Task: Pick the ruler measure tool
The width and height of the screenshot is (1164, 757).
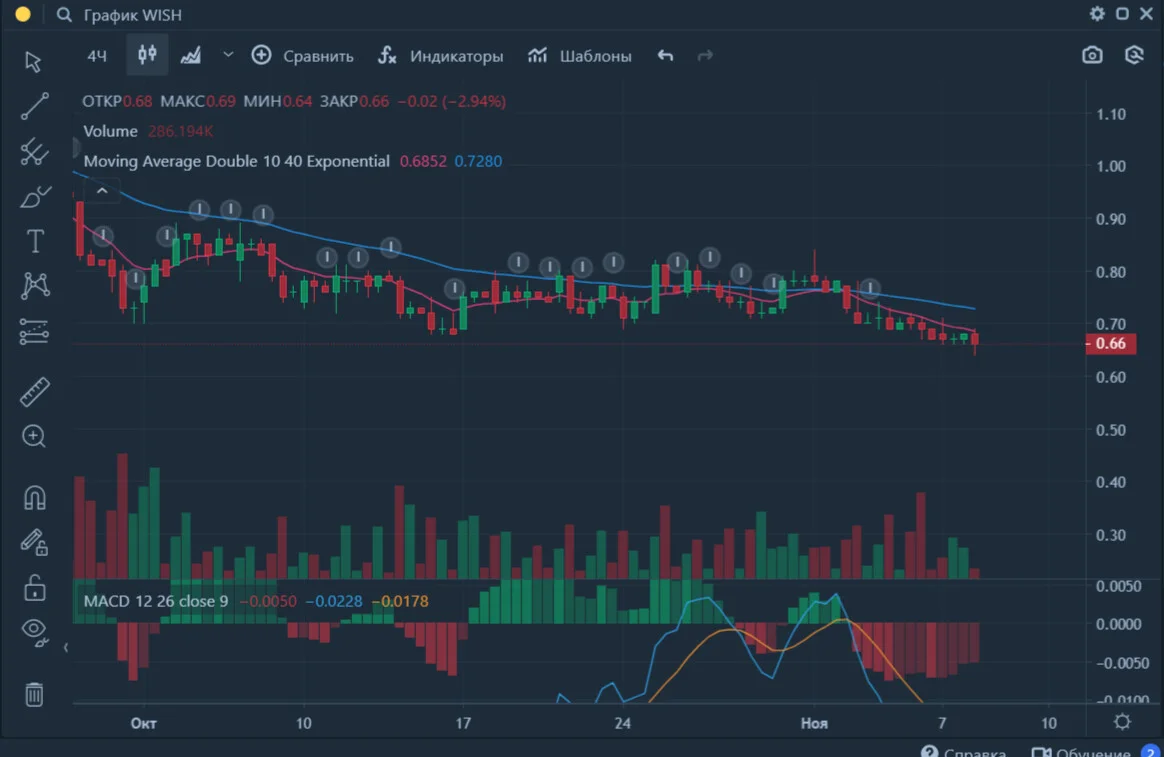Action: pos(34,391)
